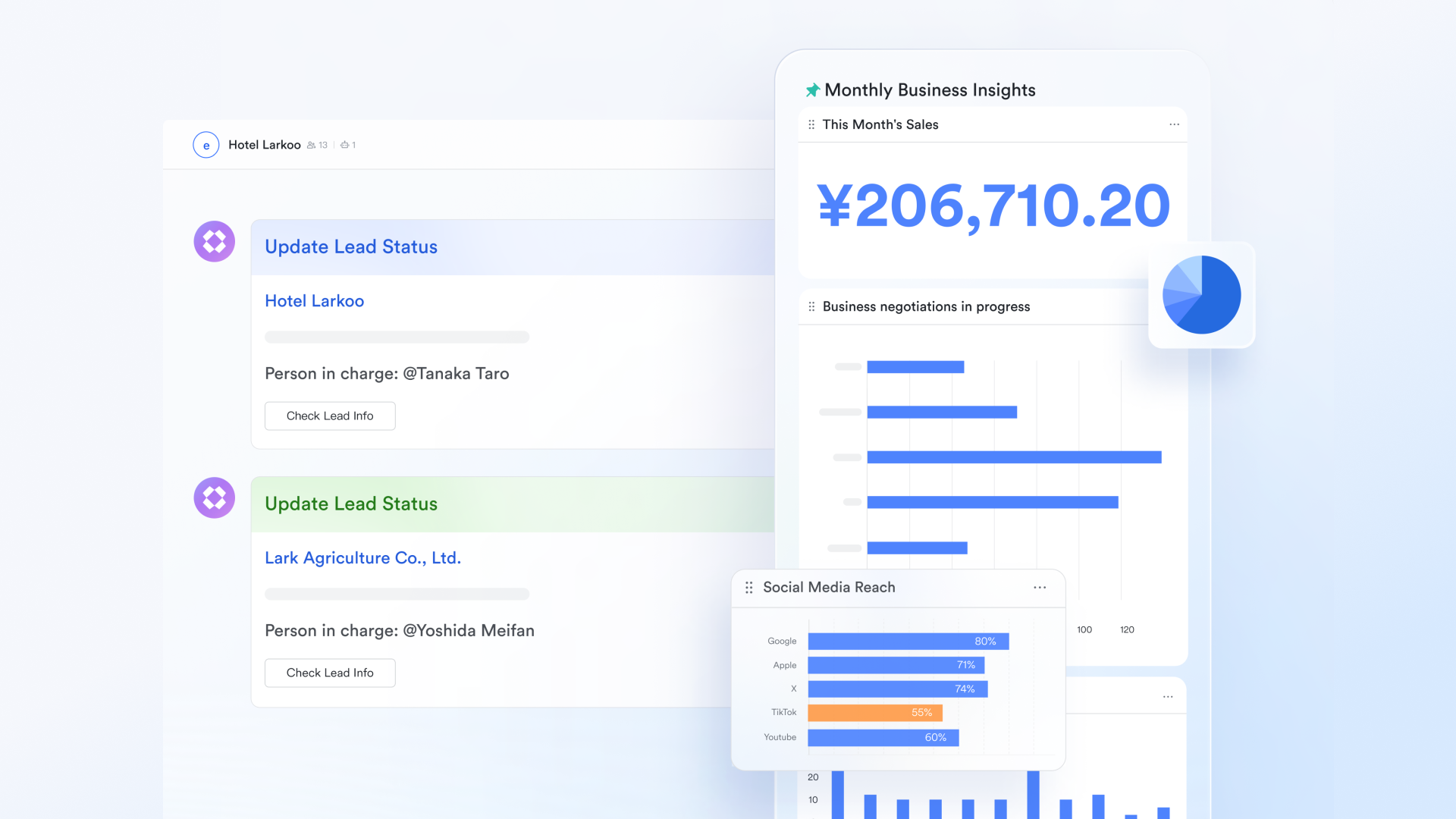Click the 100 axis label
Viewport: 1456px width, 819px height.
click(x=1084, y=629)
